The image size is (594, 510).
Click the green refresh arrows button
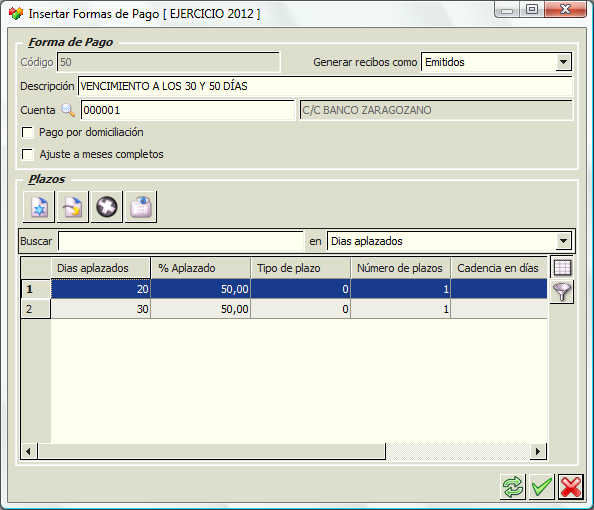pos(513,487)
